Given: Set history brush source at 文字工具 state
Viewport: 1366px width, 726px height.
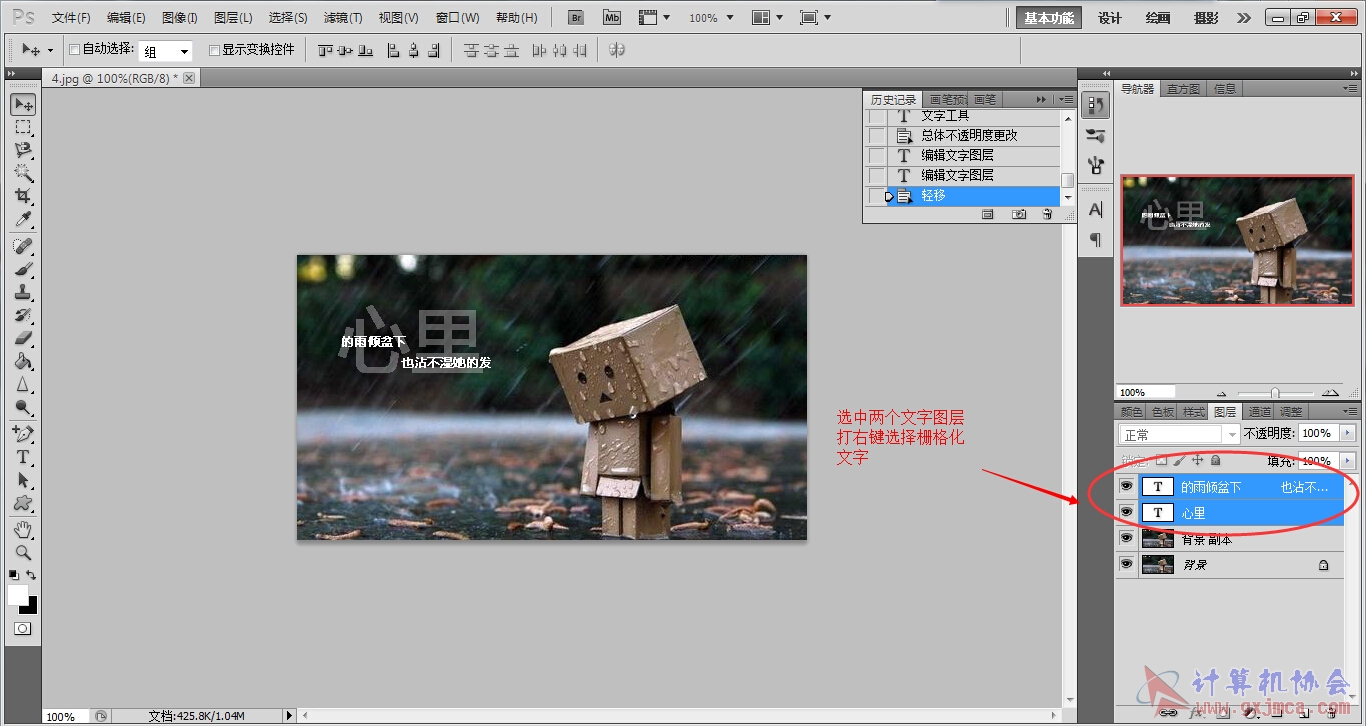Looking at the screenshot, I should point(877,116).
